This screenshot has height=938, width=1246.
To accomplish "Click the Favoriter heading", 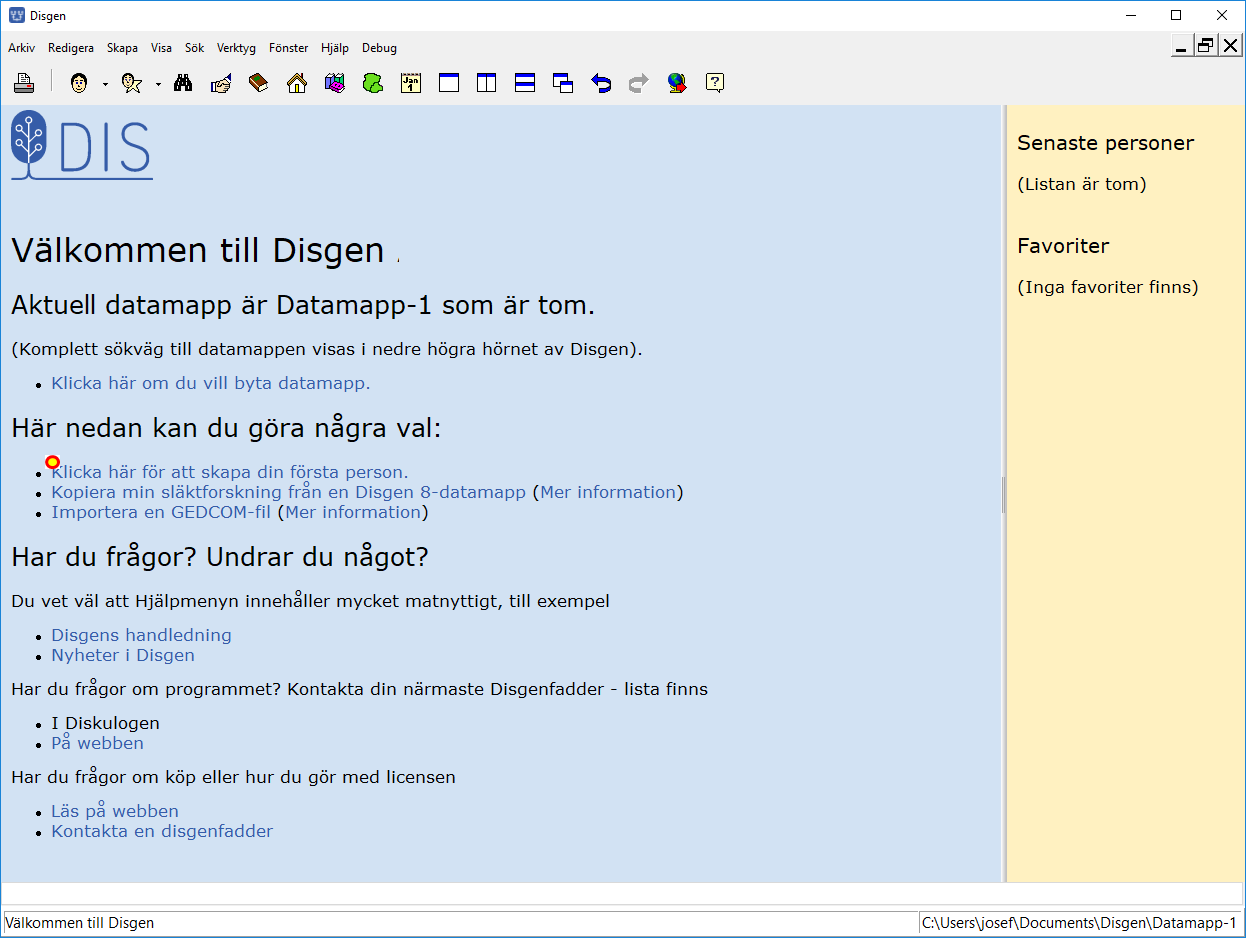I will tap(1063, 246).
